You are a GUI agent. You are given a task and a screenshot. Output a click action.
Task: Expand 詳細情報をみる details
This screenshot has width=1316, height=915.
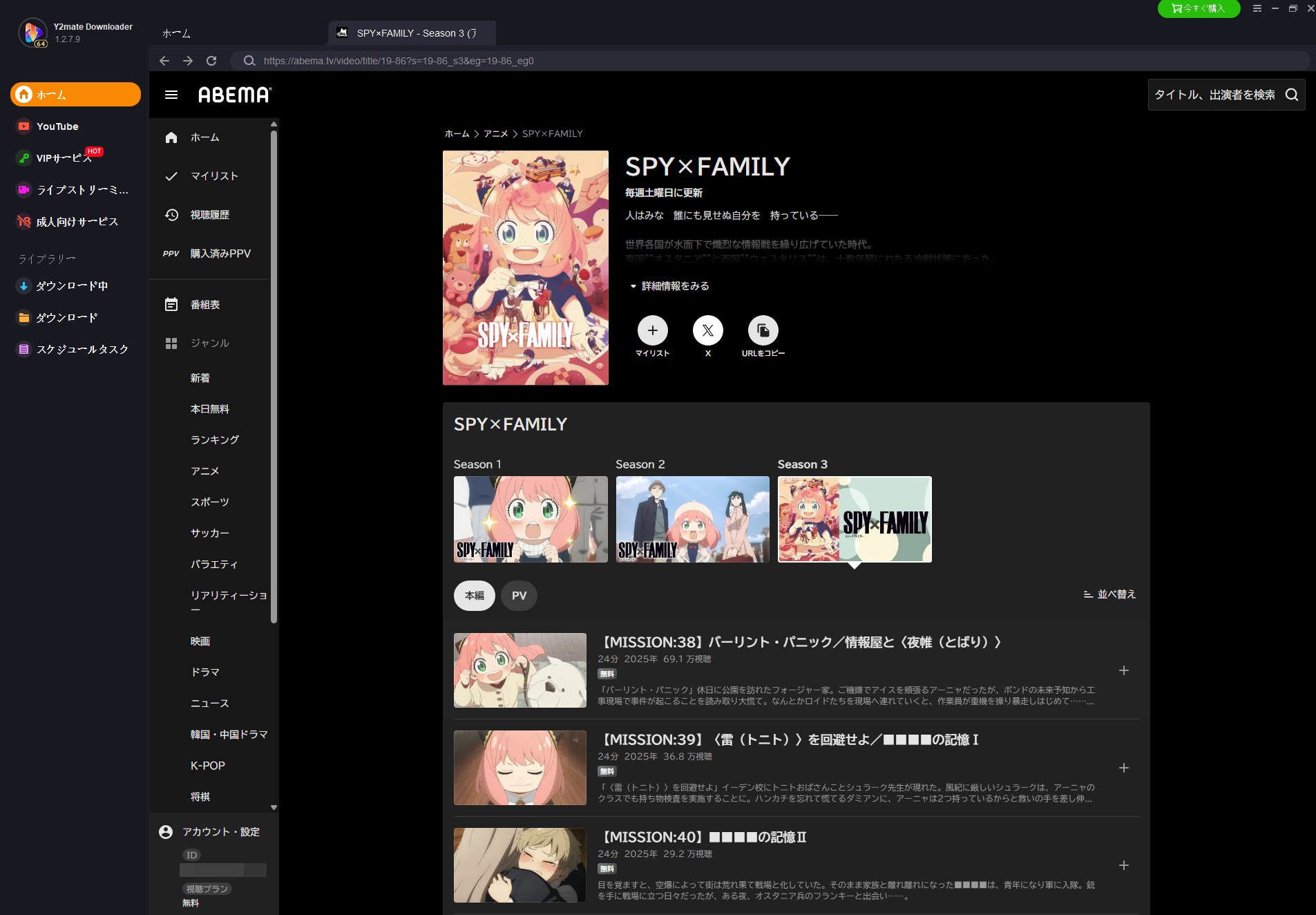pyautogui.click(x=673, y=285)
